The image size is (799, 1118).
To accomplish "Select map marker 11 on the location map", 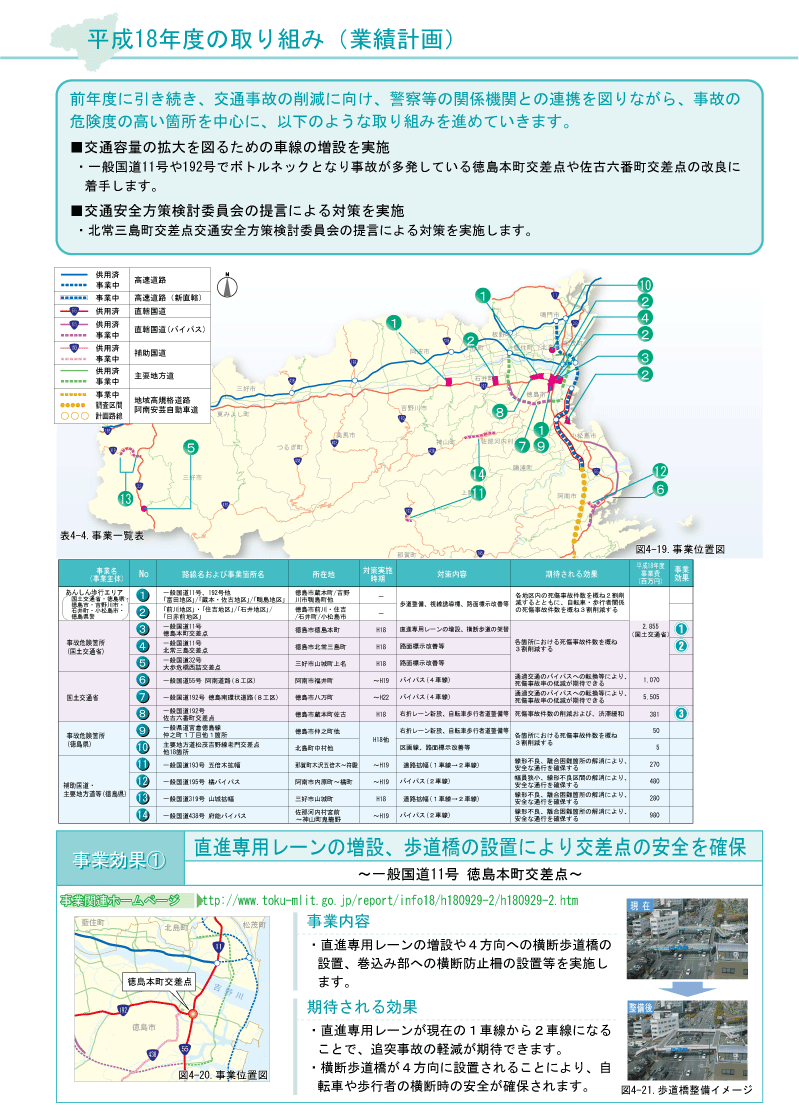I will (x=478, y=493).
